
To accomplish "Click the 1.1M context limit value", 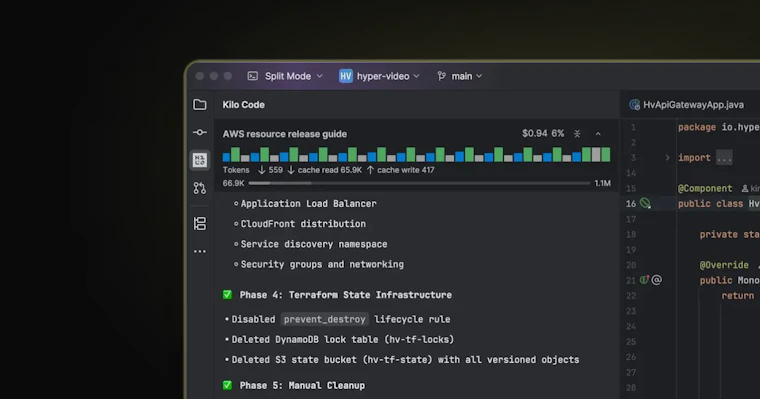I will [602, 183].
